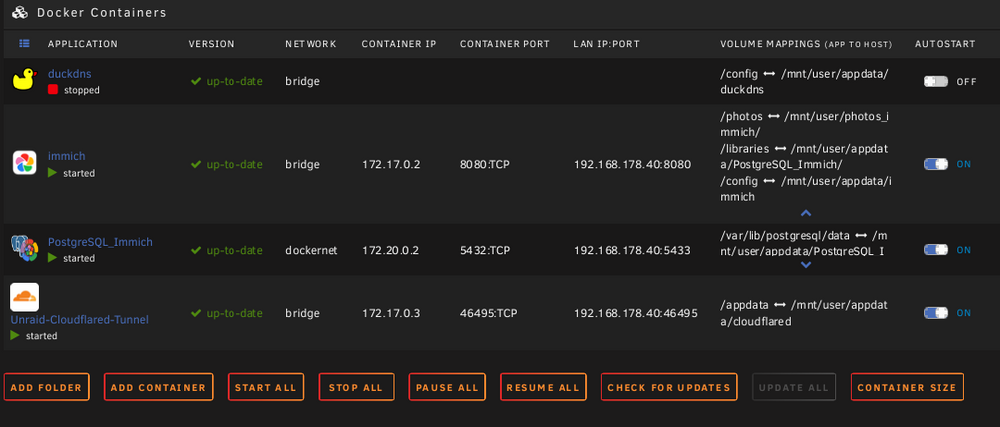Click the CONTAINER SIZE button

tap(907, 387)
